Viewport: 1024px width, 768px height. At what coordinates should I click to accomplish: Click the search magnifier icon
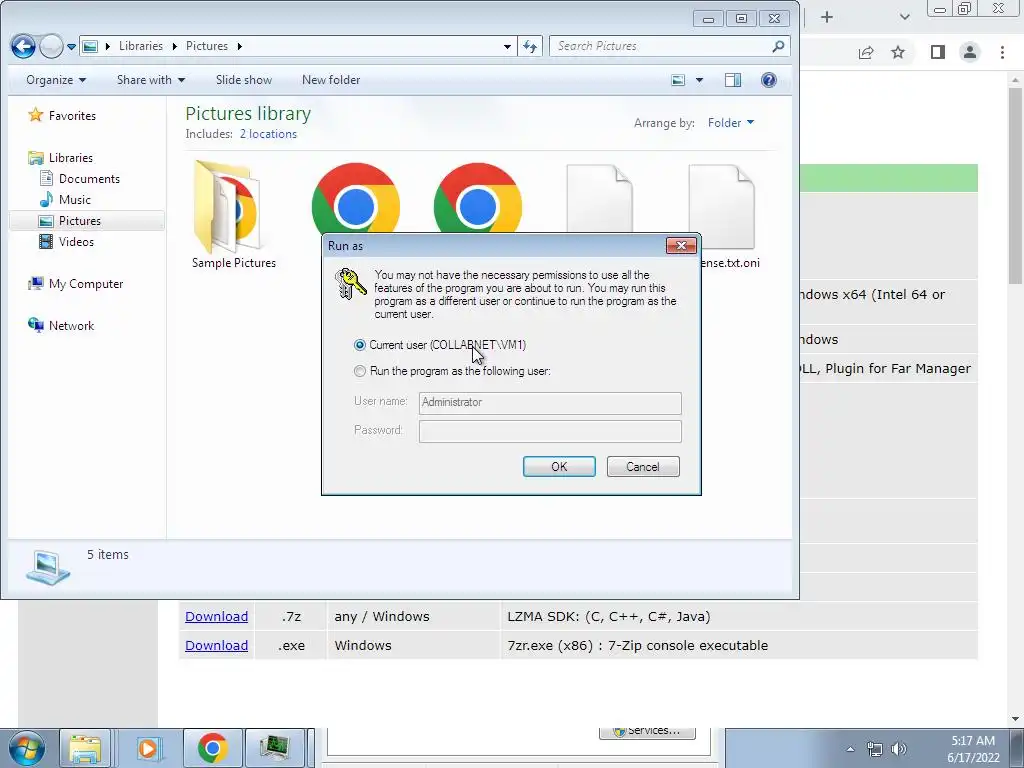click(x=778, y=46)
